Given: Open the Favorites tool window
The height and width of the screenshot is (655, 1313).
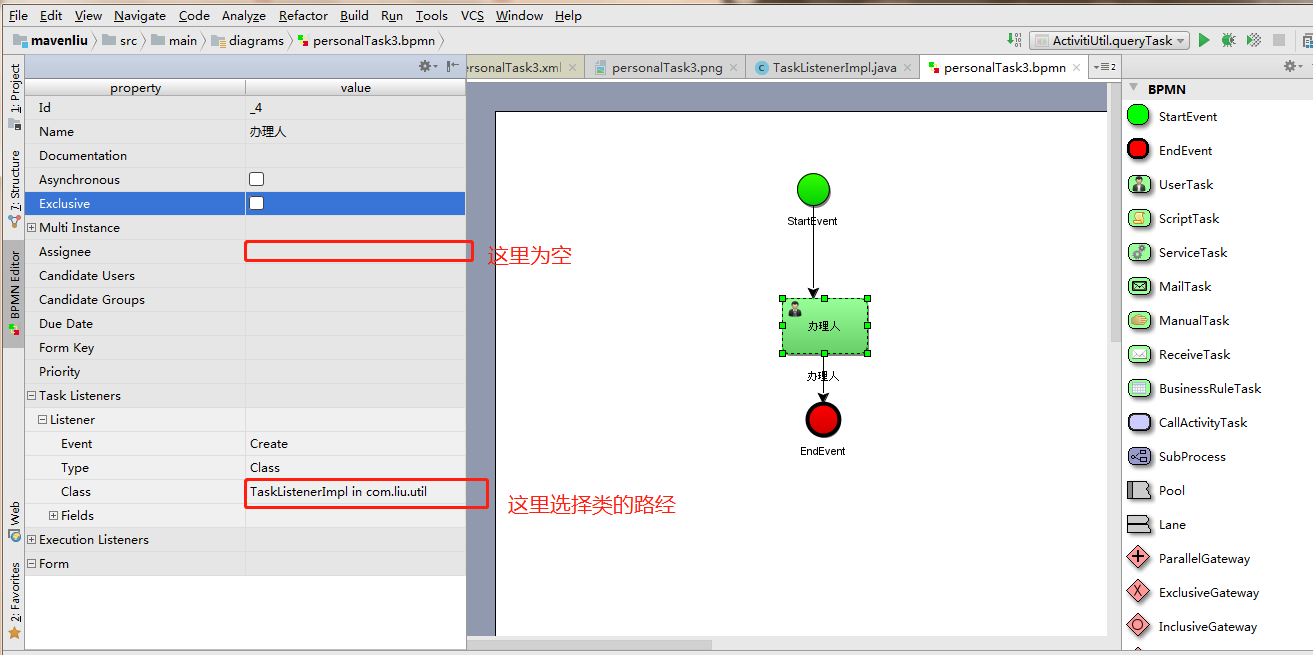Looking at the screenshot, I should pyautogui.click(x=14, y=601).
